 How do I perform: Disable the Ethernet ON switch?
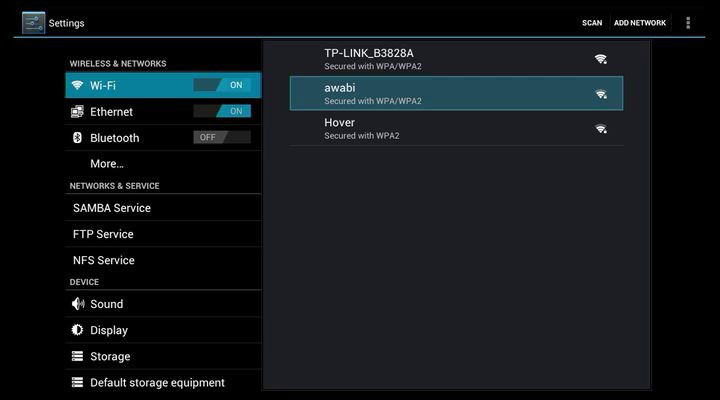click(222, 112)
